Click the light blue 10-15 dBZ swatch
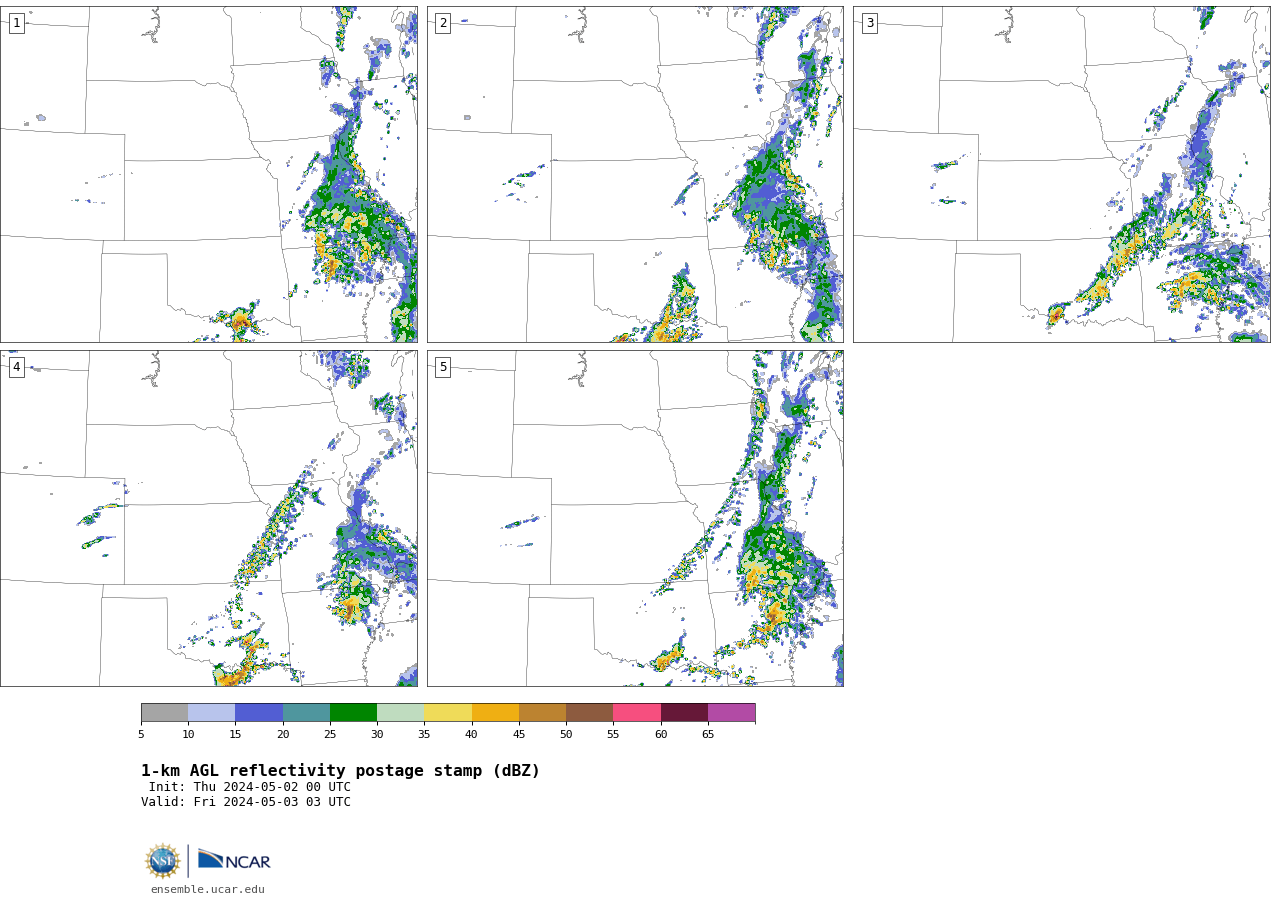Viewport: 1280px width, 901px height. [211, 712]
